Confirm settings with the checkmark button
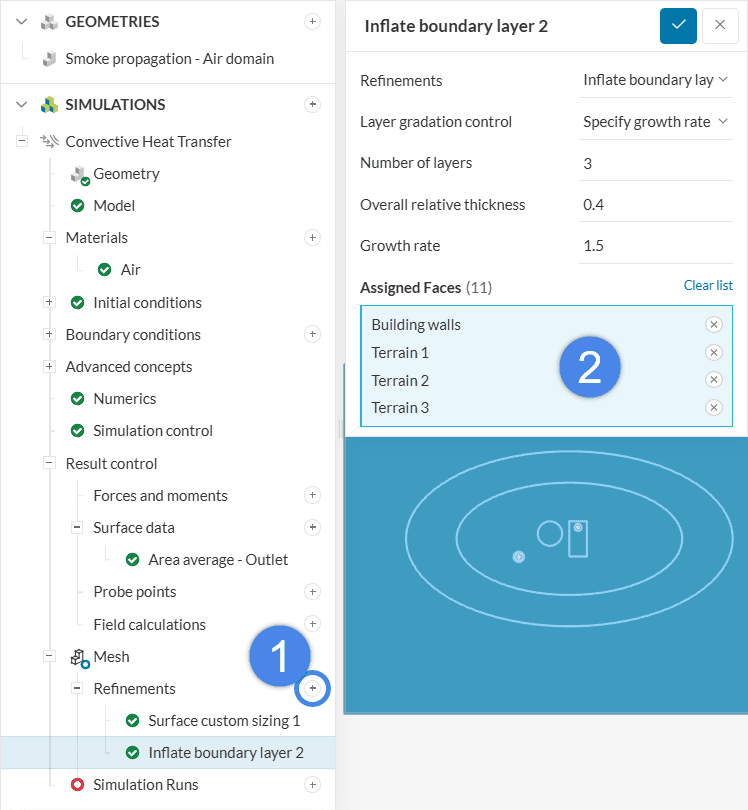748x810 pixels. coord(678,25)
